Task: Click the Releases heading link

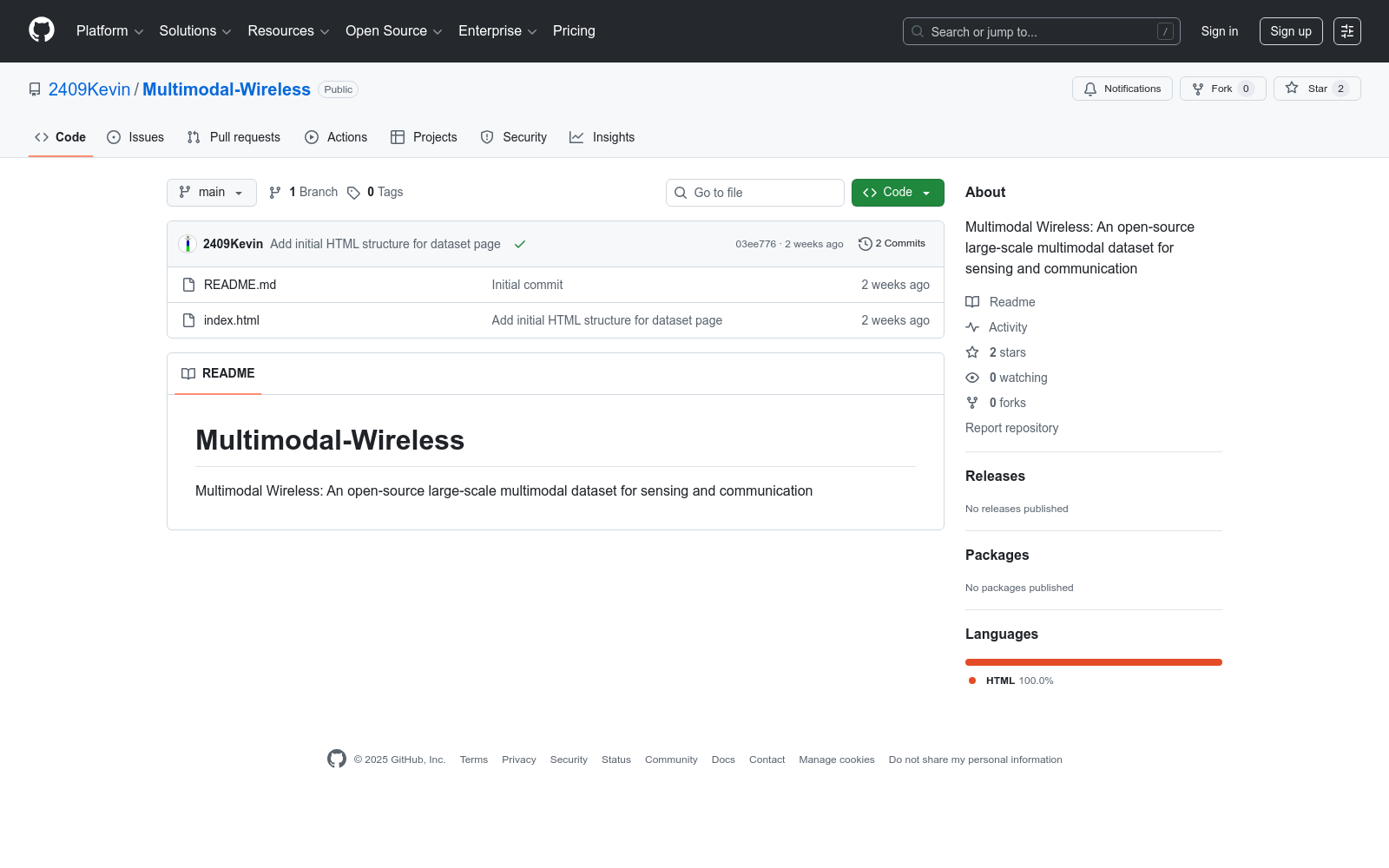Action: point(995,476)
